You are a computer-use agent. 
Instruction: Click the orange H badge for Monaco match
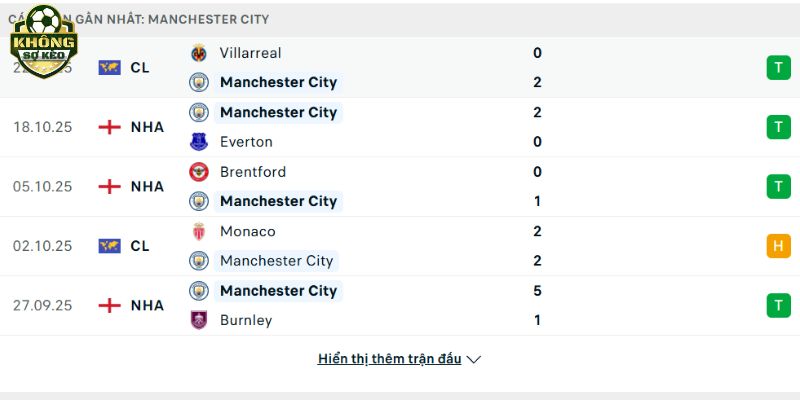click(778, 246)
